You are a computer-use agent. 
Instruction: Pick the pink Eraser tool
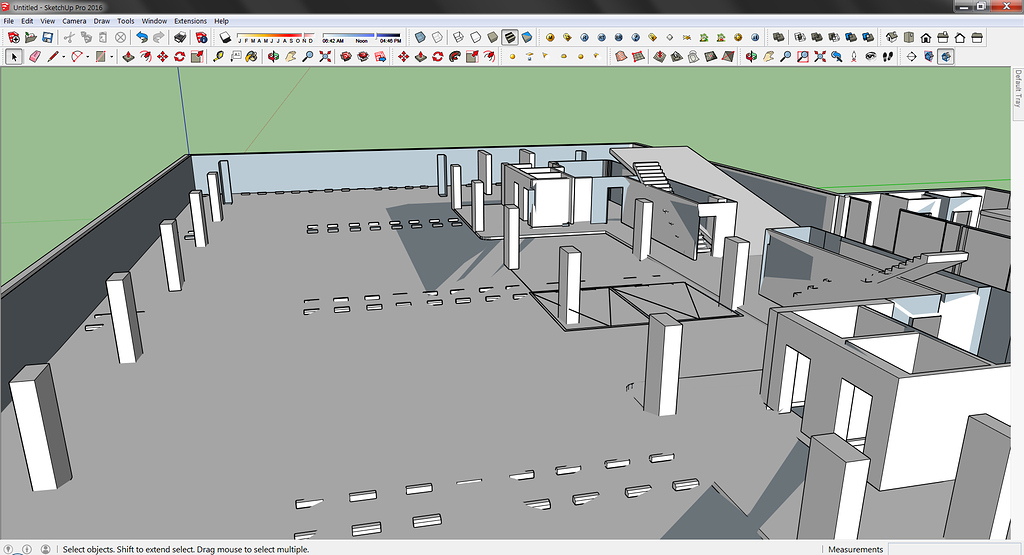(33, 57)
